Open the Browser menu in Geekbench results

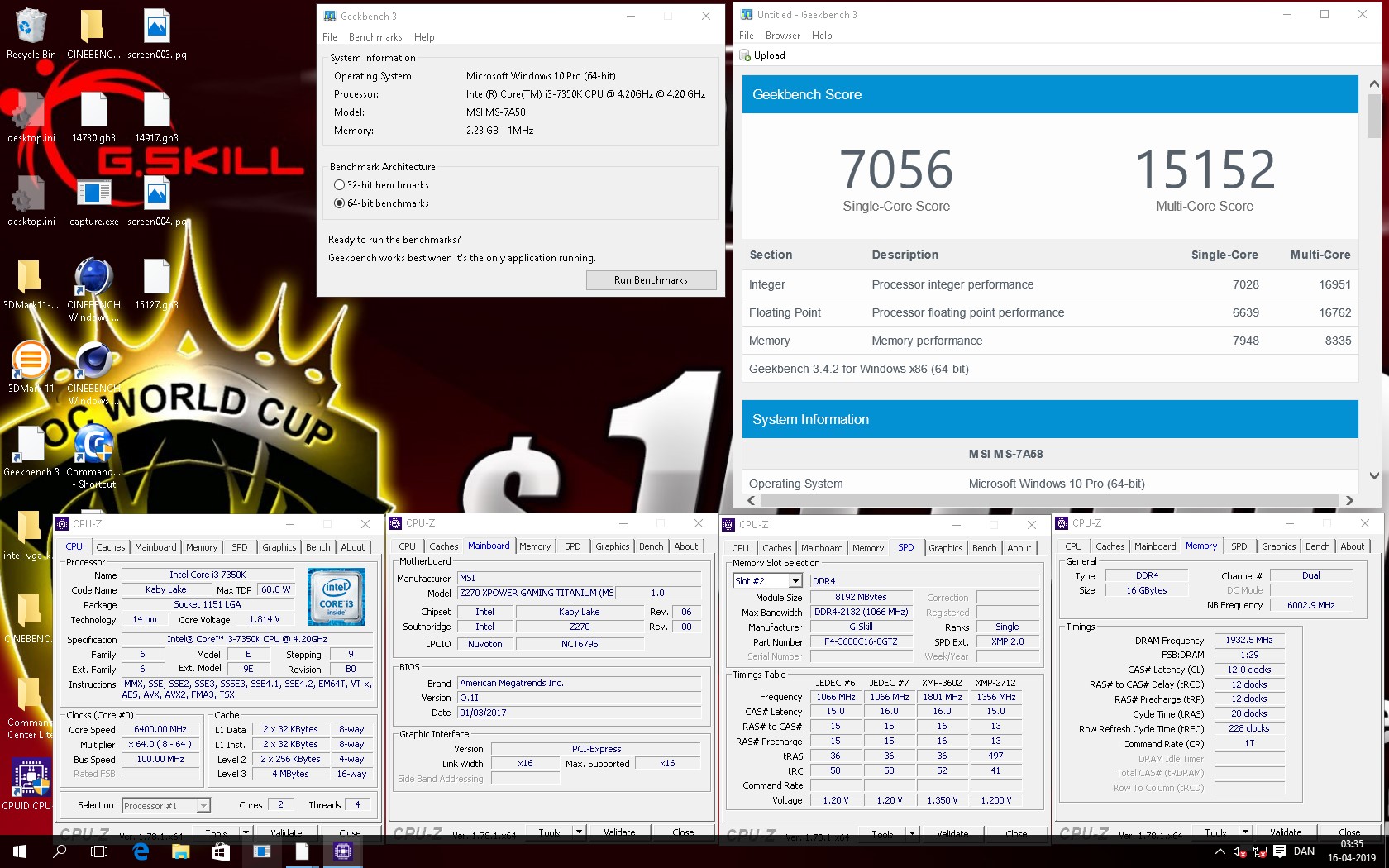[x=782, y=36]
